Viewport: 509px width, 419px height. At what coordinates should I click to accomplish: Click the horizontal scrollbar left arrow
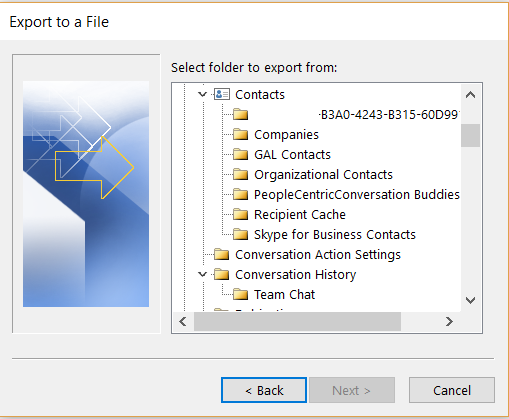pyautogui.click(x=183, y=322)
